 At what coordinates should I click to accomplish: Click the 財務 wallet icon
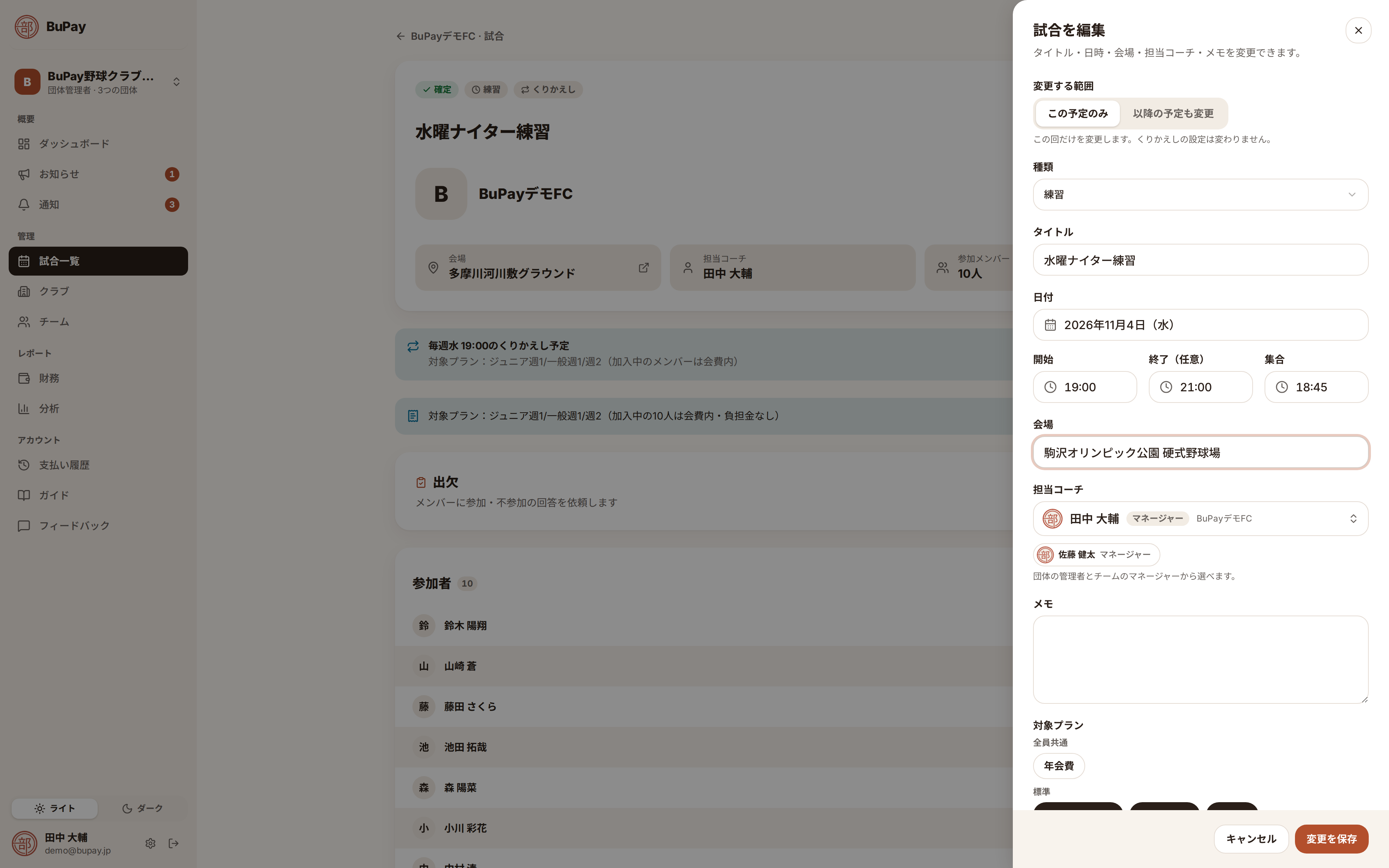tap(24, 378)
